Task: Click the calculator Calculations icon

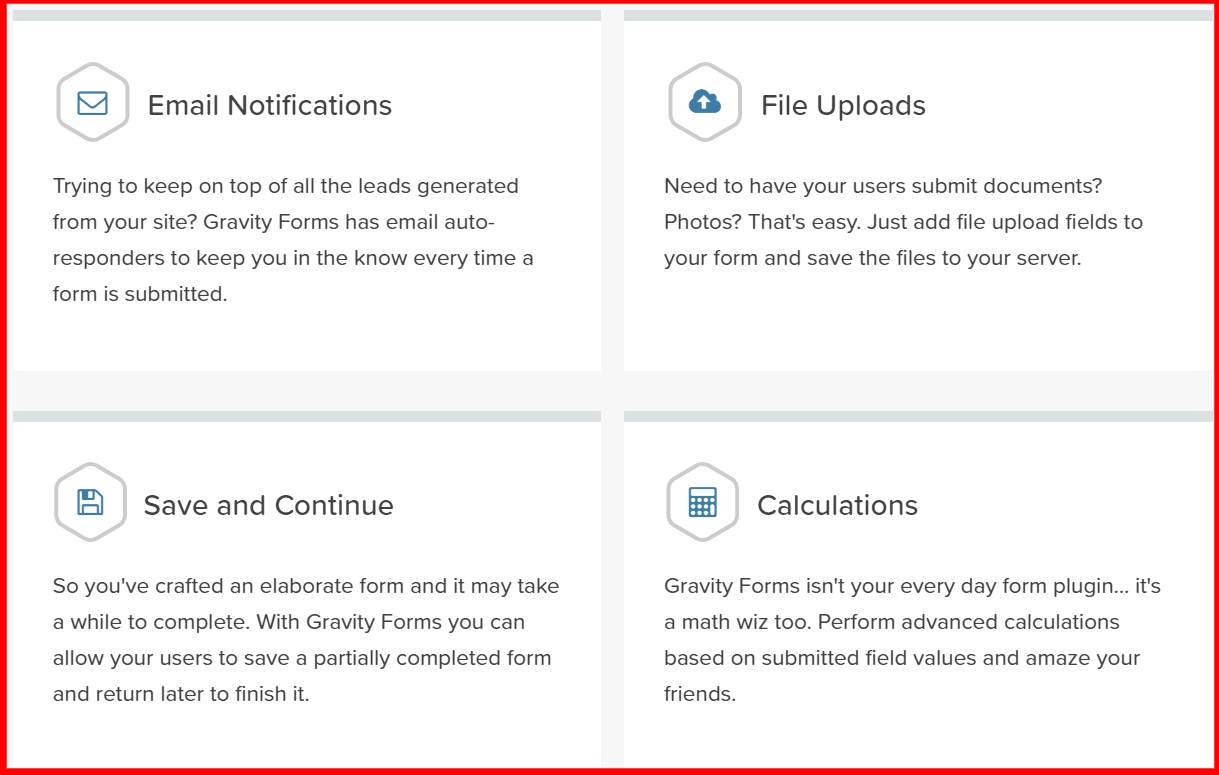Action: (x=703, y=502)
